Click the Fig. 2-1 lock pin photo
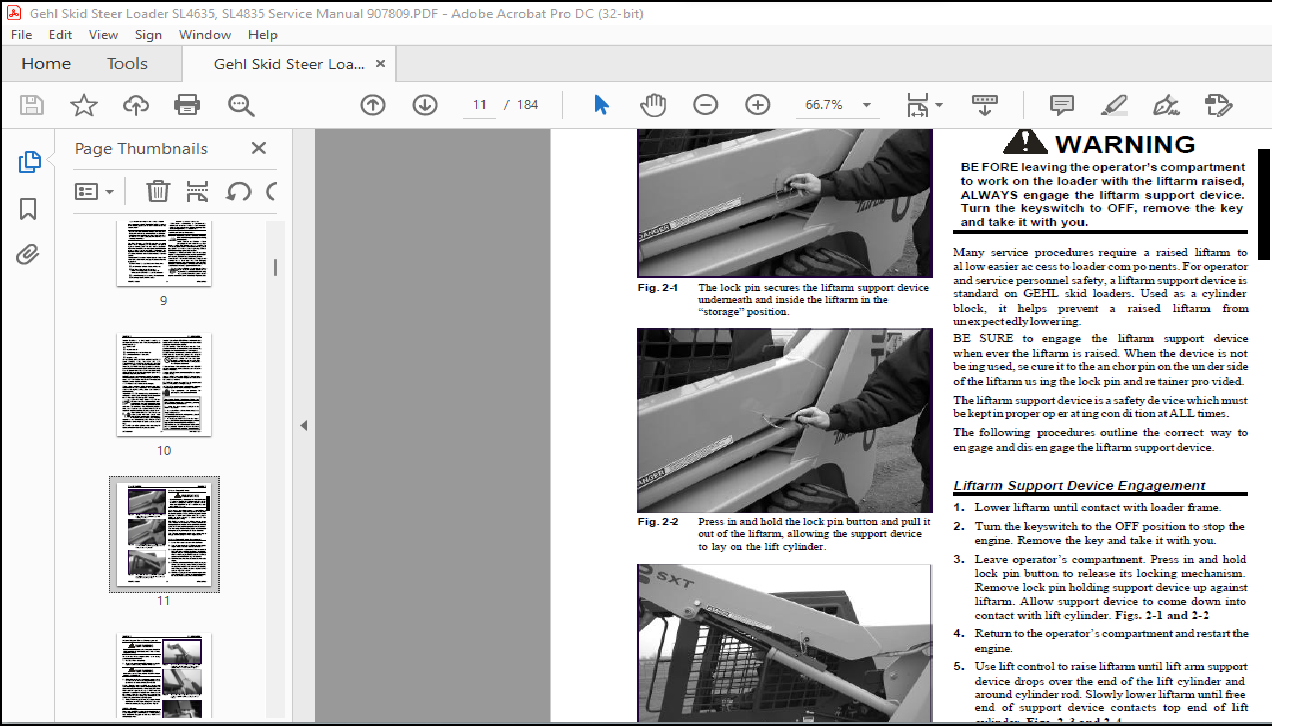 click(785, 203)
